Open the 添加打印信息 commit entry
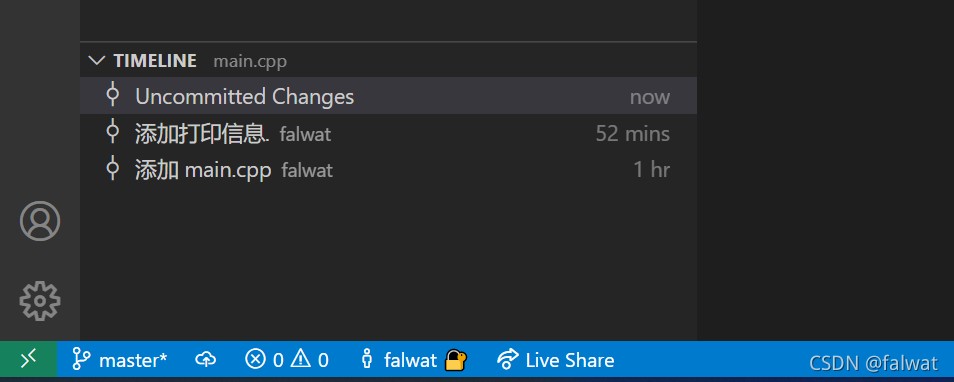The height and width of the screenshot is (382, 954). coord(388,133)
